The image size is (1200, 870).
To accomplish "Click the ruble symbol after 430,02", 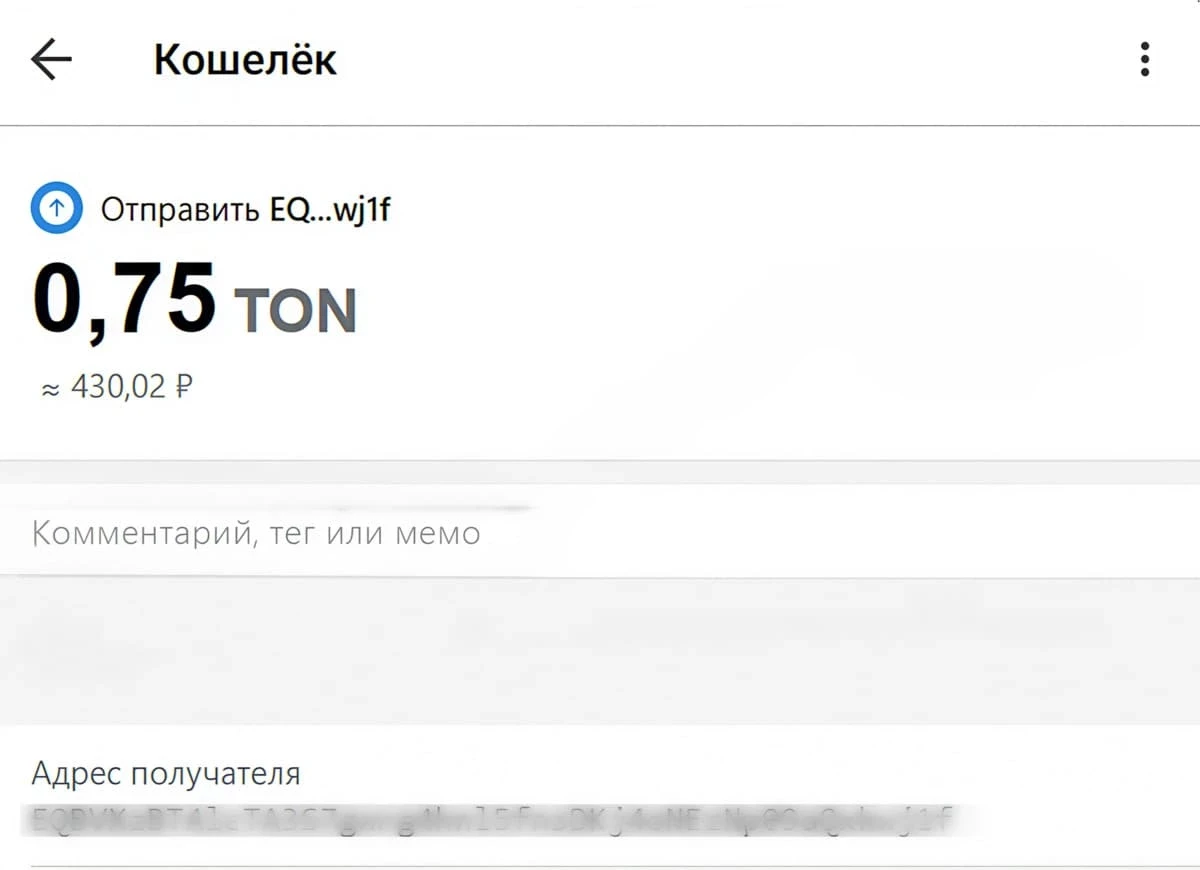I will pyautogui.click(x=183, y=387).
